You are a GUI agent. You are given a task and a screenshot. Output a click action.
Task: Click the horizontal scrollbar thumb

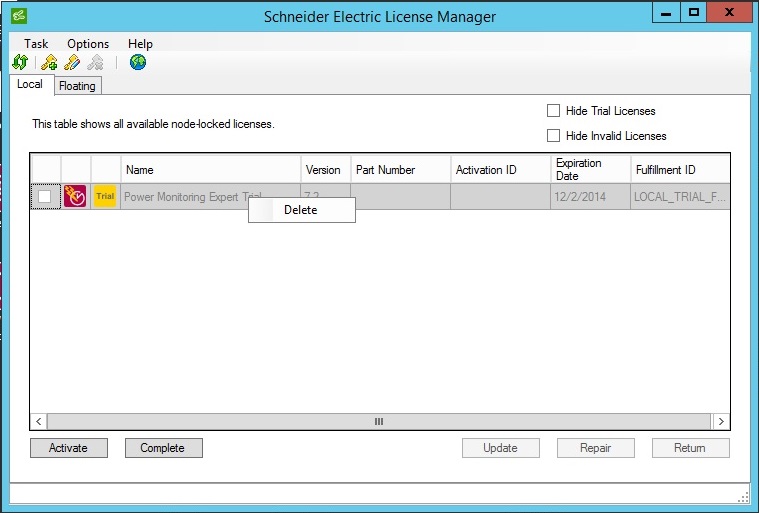tap(379, 422)
